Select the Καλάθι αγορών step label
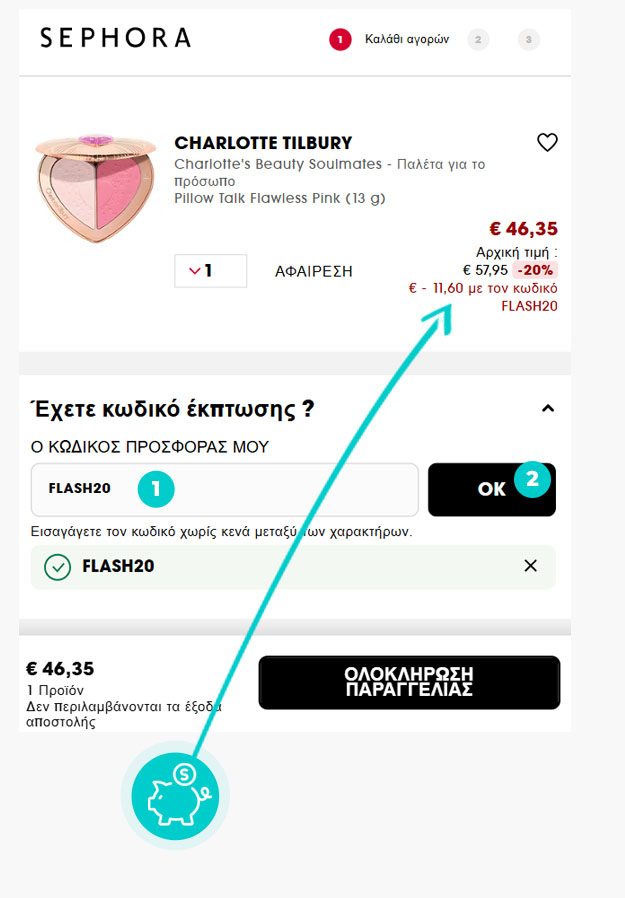This screenshot has width=625, height=898. [407, 40]
